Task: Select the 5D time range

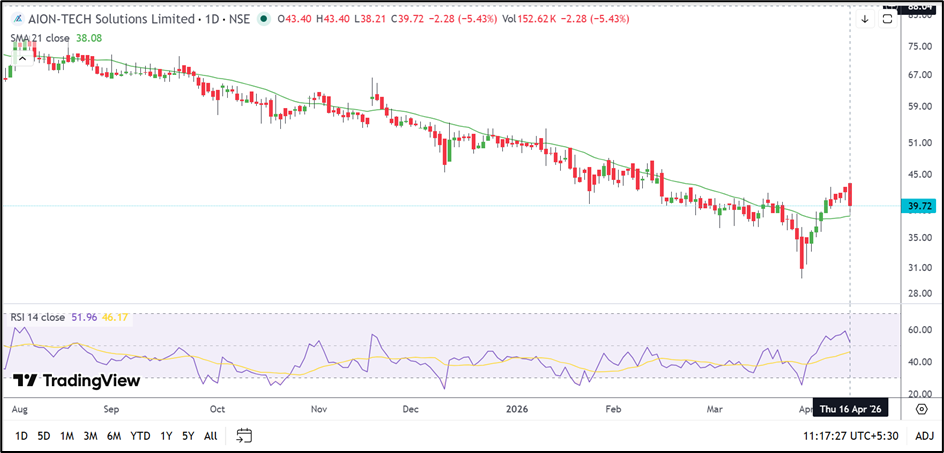Action: click(x=44, y=435)
